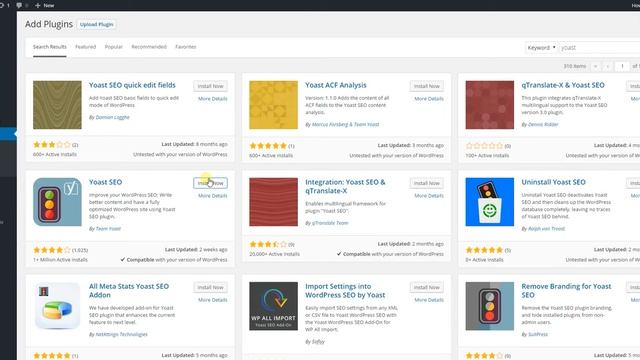Open the Remove Branding for Yoast SEO title
640x360 pixels.
(x=567, y=291)
